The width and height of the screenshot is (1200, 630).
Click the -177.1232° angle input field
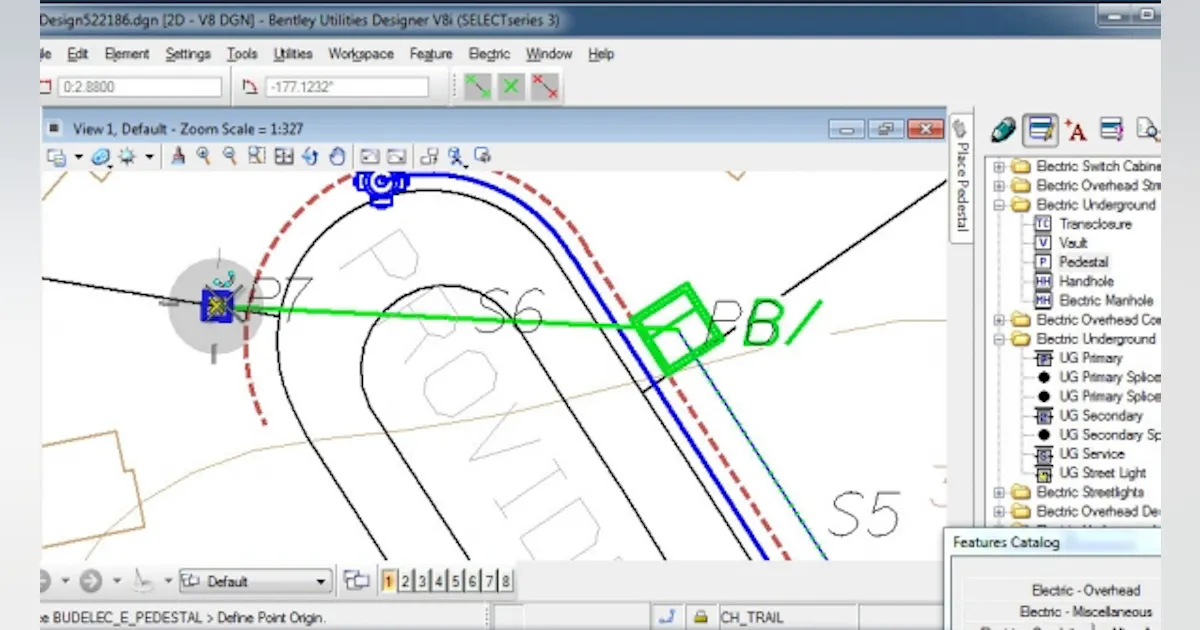click(347, 87)
